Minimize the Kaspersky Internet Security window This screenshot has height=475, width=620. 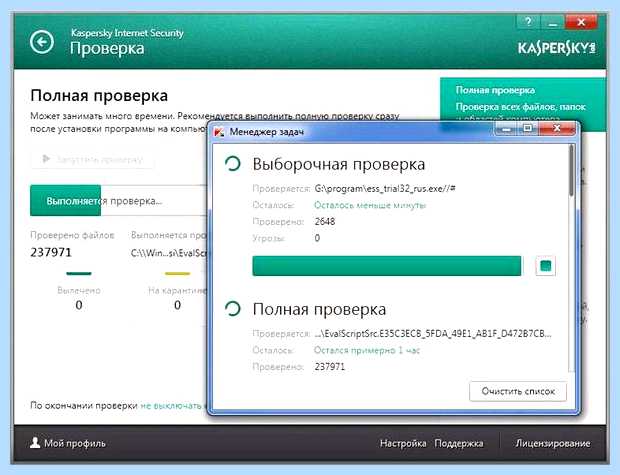[x=553, y=22]
